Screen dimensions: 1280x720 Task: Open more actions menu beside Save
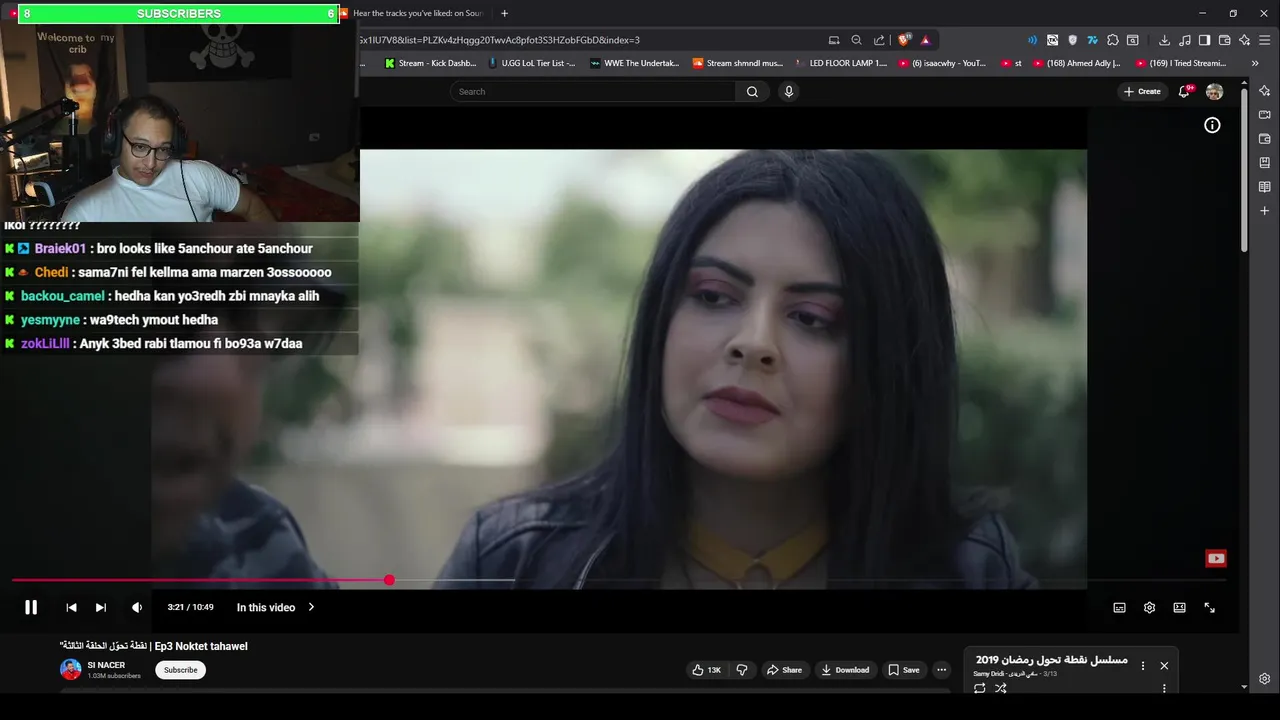942,670
